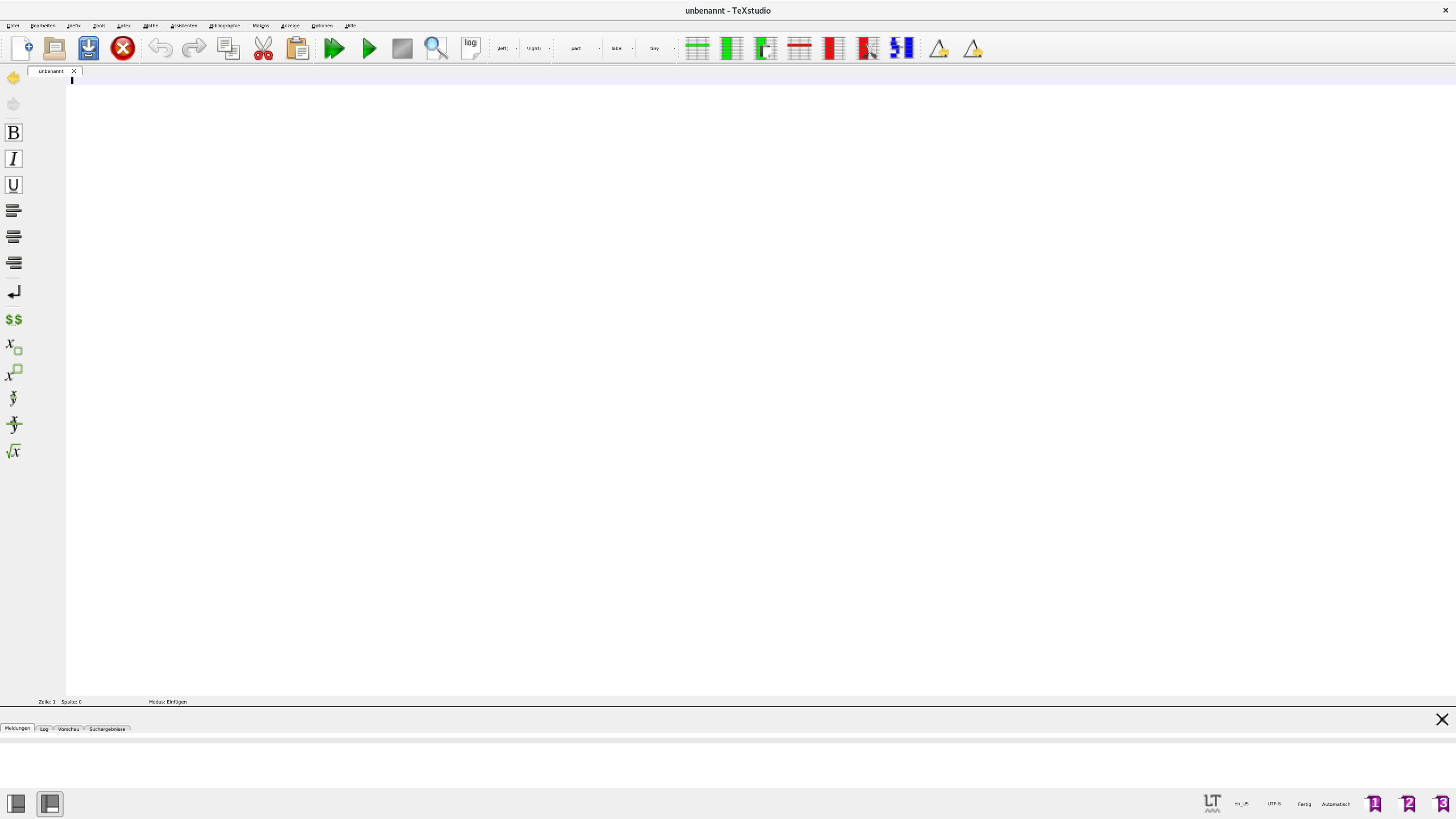Insert inline math with $$ icon

pos(14,320)
